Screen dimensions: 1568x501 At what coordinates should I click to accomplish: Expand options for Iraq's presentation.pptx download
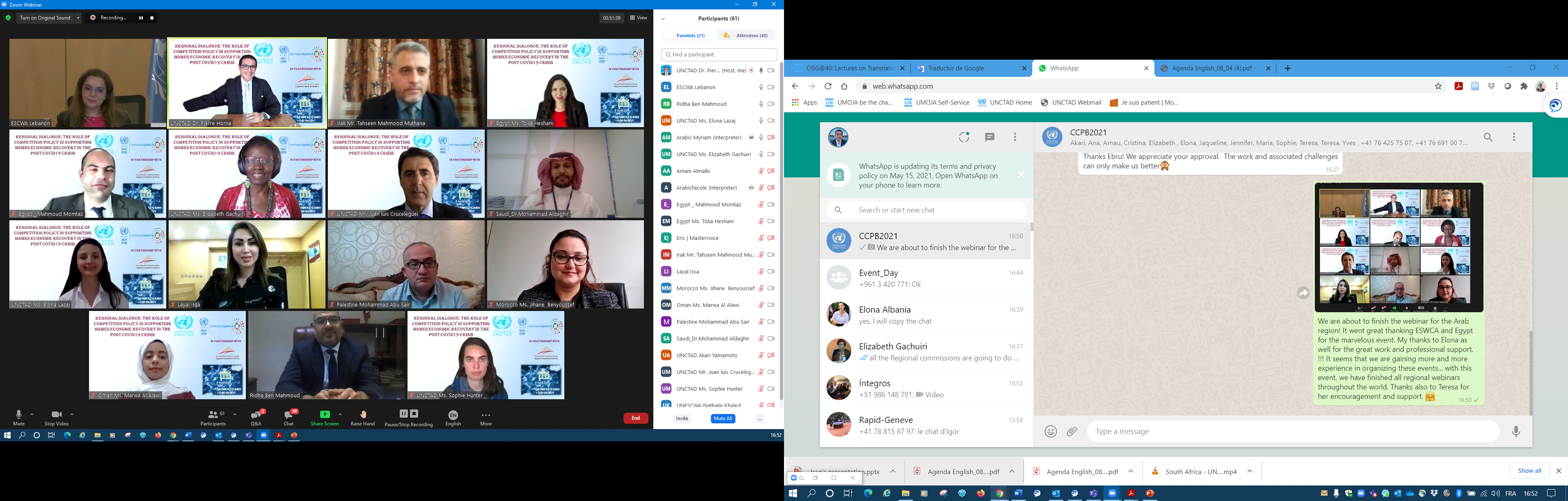pyautogui.click(x=893, y=472)
